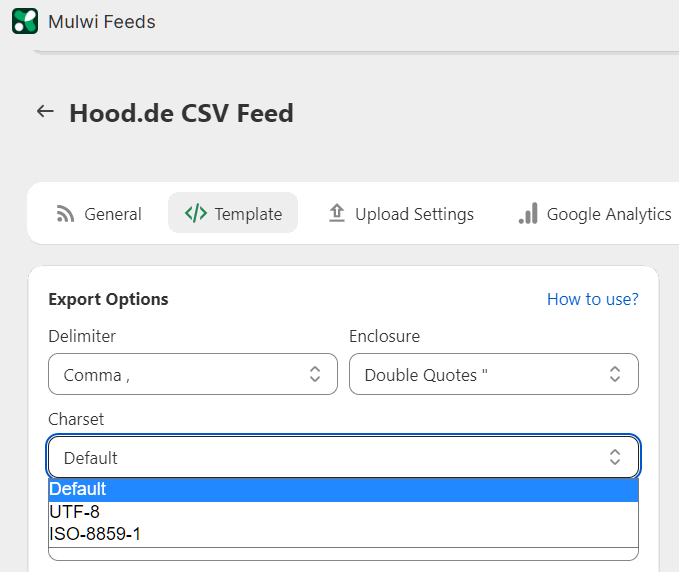
Task: Click the Charset field label
Action: coord(76,419)
